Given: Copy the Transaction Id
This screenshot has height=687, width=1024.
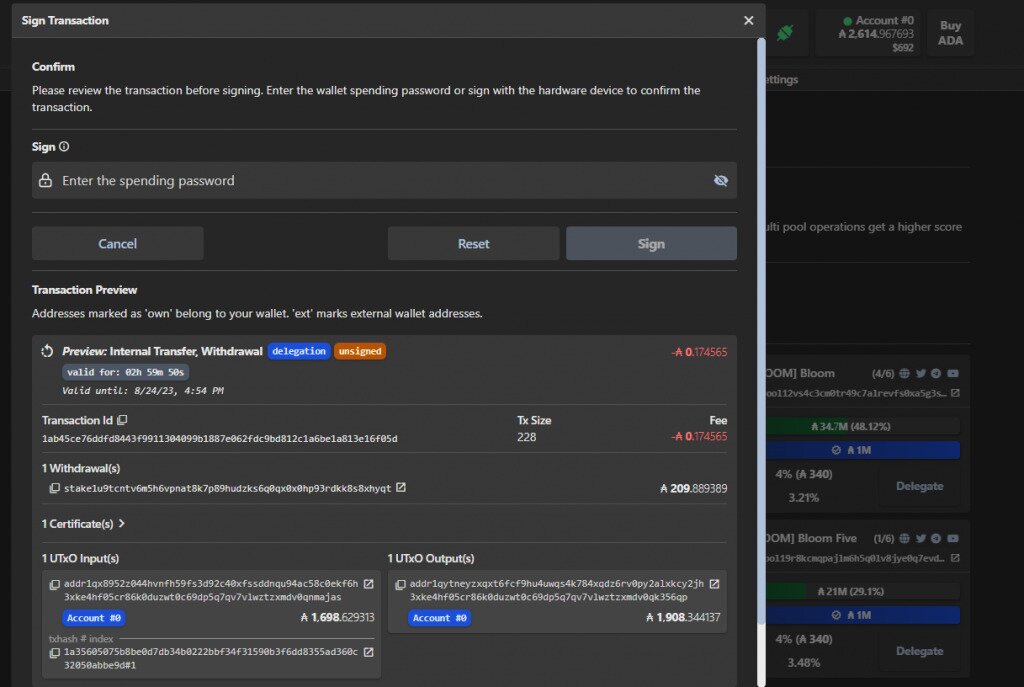Looking at the screenshot, I should point(122,421).
